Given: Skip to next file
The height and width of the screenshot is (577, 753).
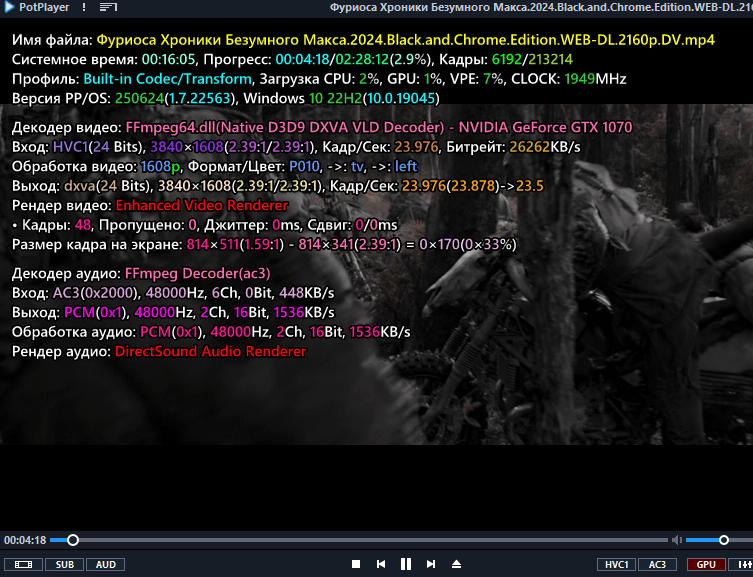Looking at the screenshot, I should pyautogui.click(x=431, y=565).
